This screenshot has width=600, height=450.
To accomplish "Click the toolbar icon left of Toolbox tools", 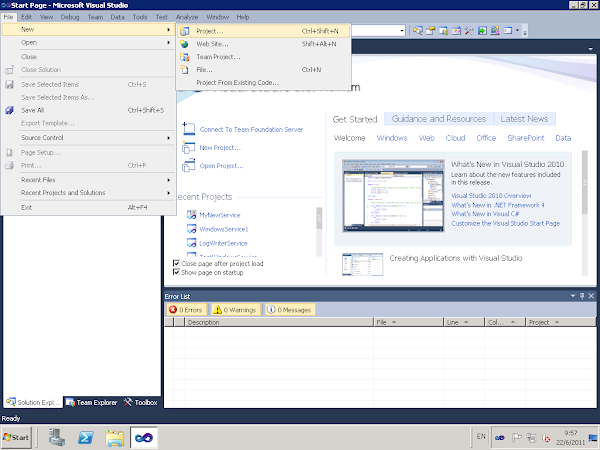I will tap(456, 31).
